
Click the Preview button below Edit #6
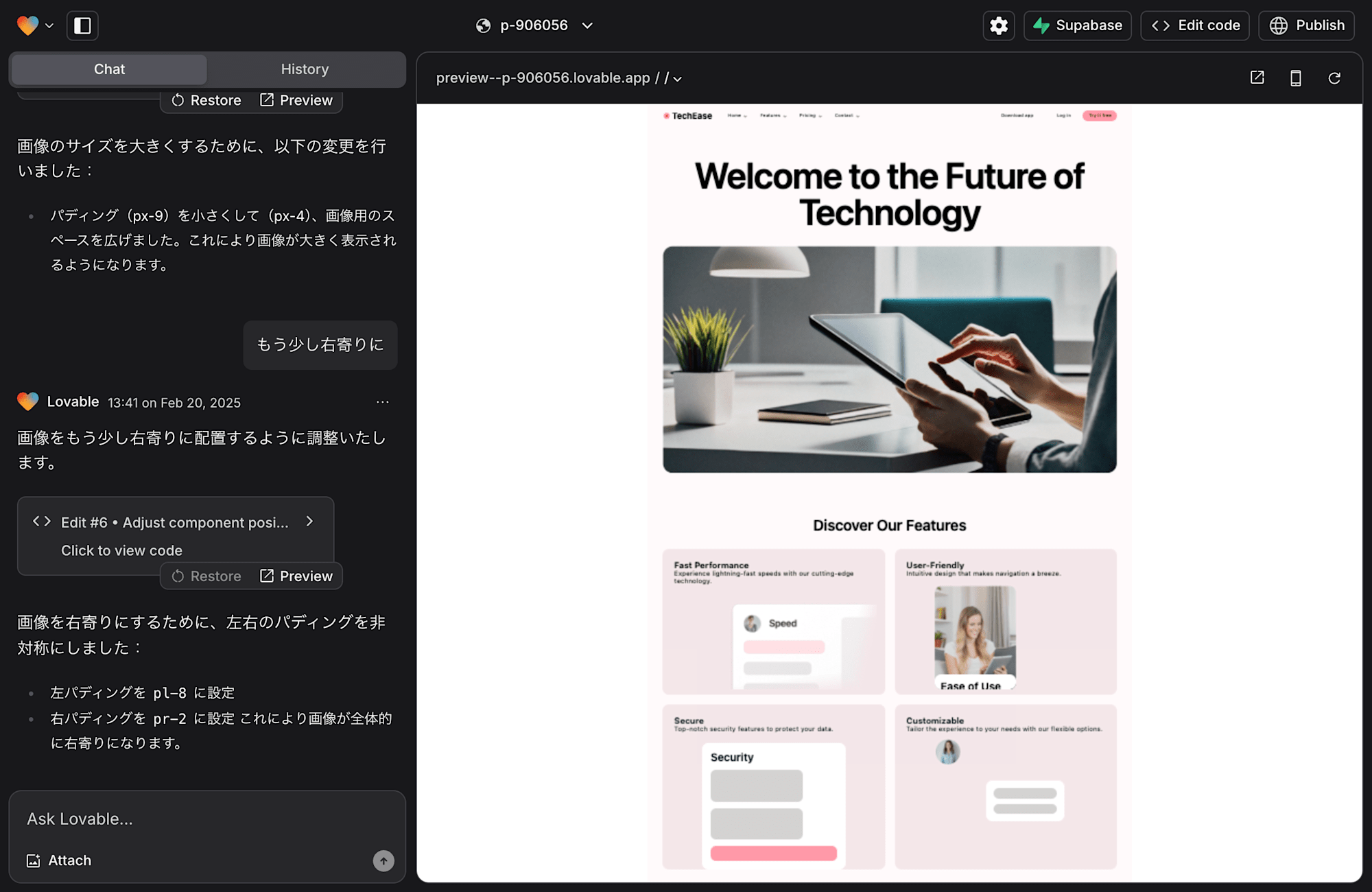[x=296, y=576]
